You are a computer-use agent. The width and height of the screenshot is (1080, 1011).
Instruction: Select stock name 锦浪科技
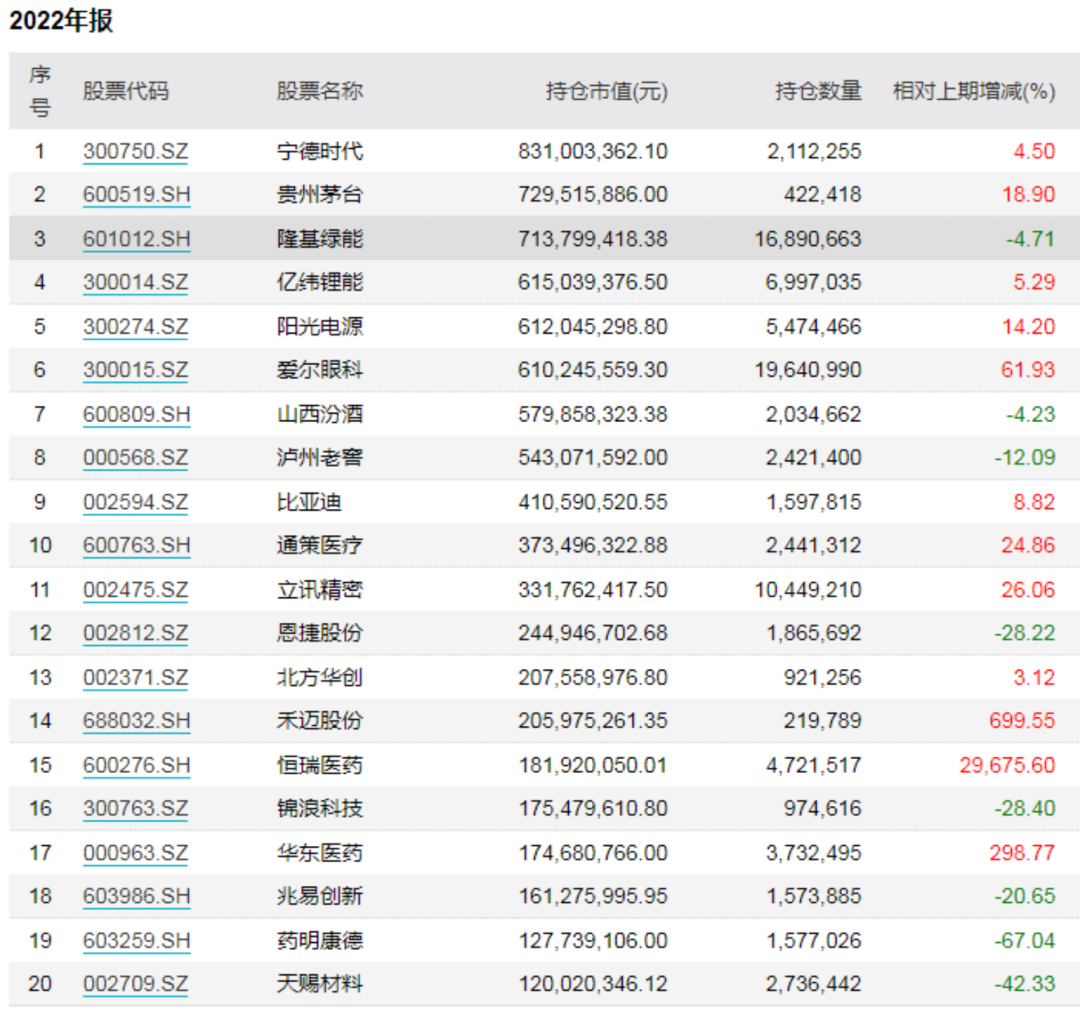coord(320,808)
